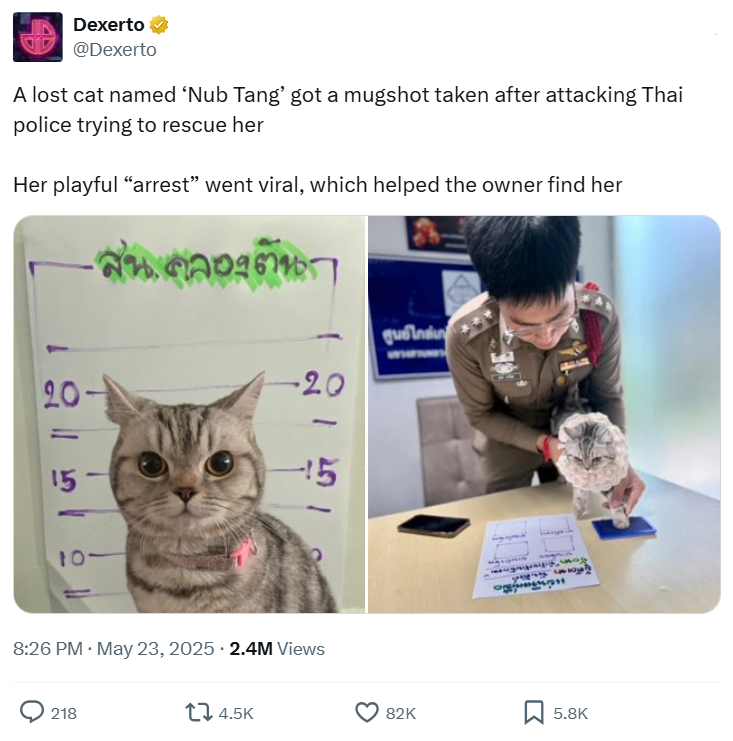
Task: Open the cat mugshot photo
Action: point(190,414)
